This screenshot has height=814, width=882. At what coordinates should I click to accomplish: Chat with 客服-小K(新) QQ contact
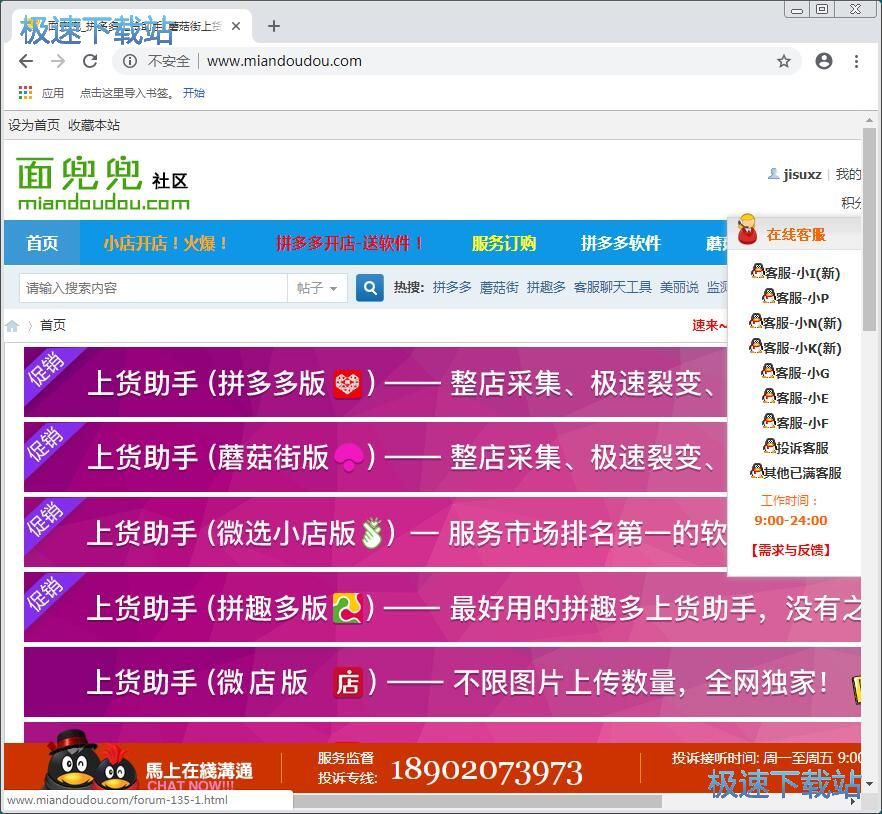[795, 347]
